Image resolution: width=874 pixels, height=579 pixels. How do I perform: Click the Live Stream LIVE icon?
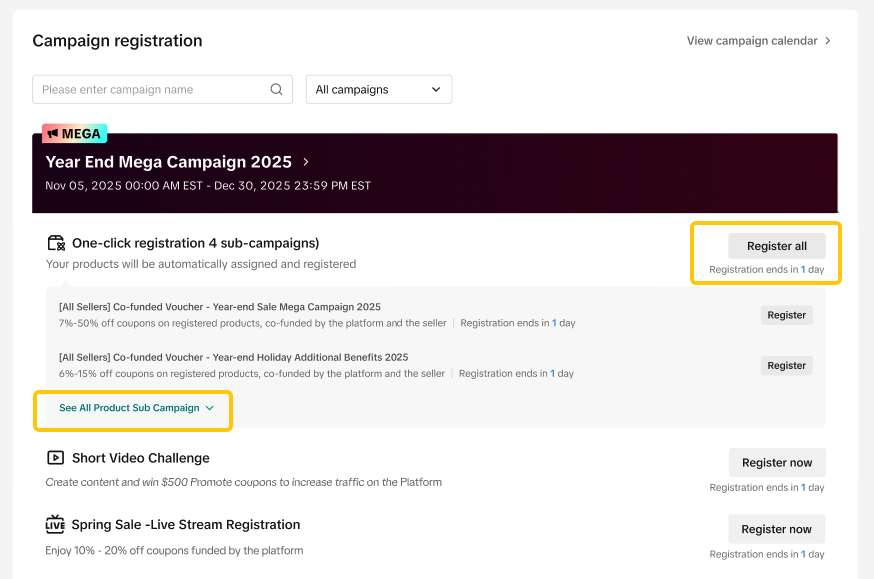point(55,525)
